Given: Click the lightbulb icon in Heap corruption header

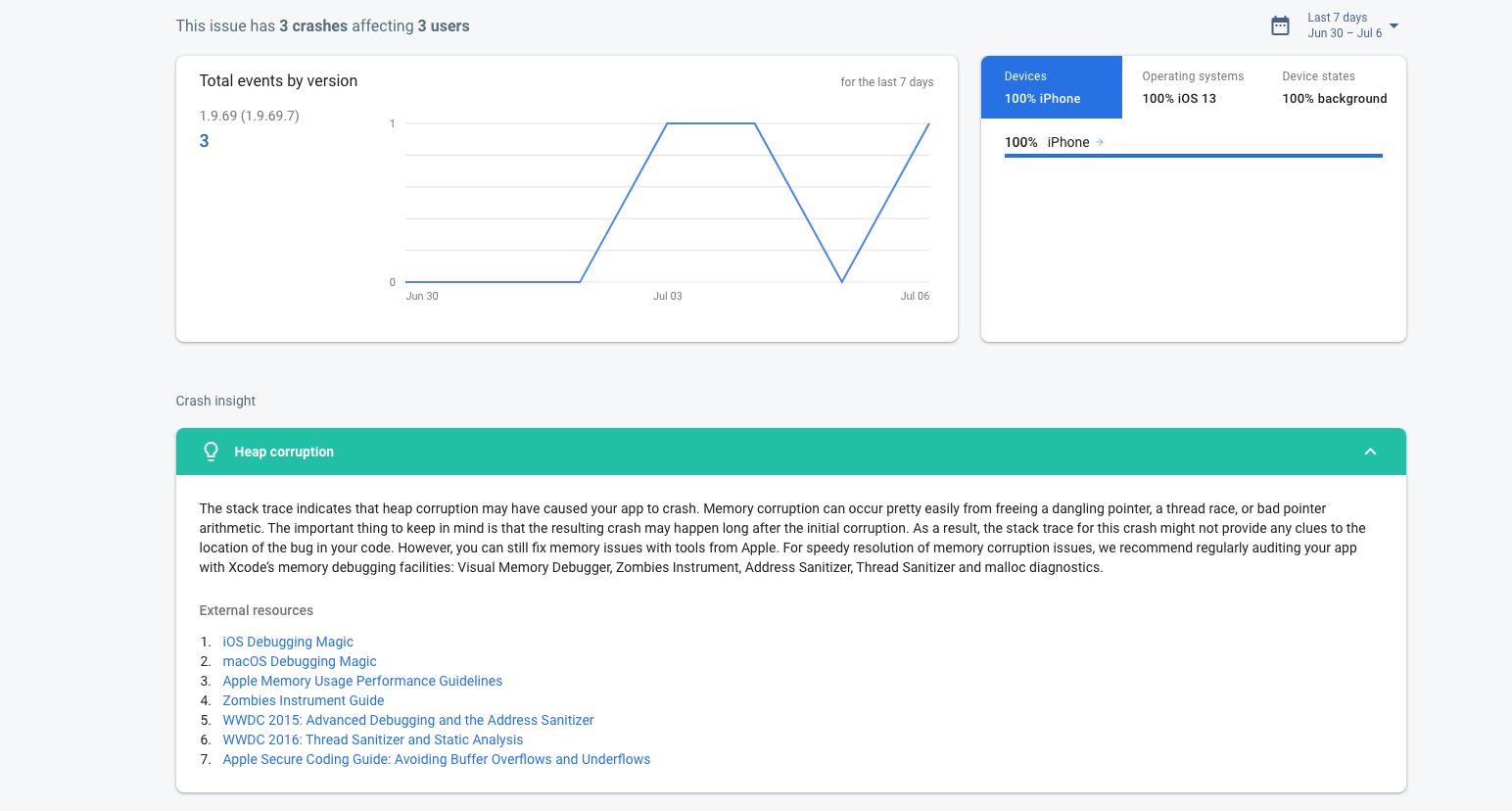Looking at the screenshot, I should click(211, 452).
